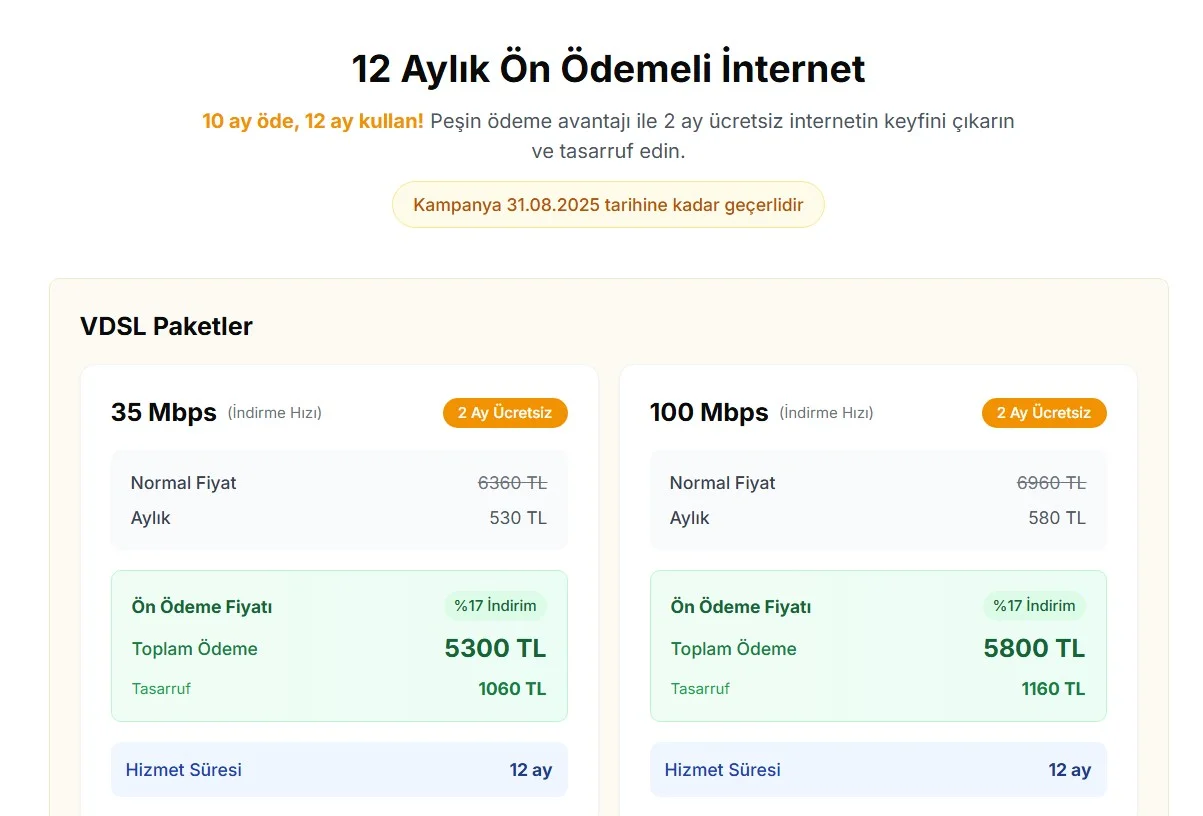Screen dimensions: 1203x816
Task: Click the struck-through 6960 TL normal price
Action: point(1051,482)
